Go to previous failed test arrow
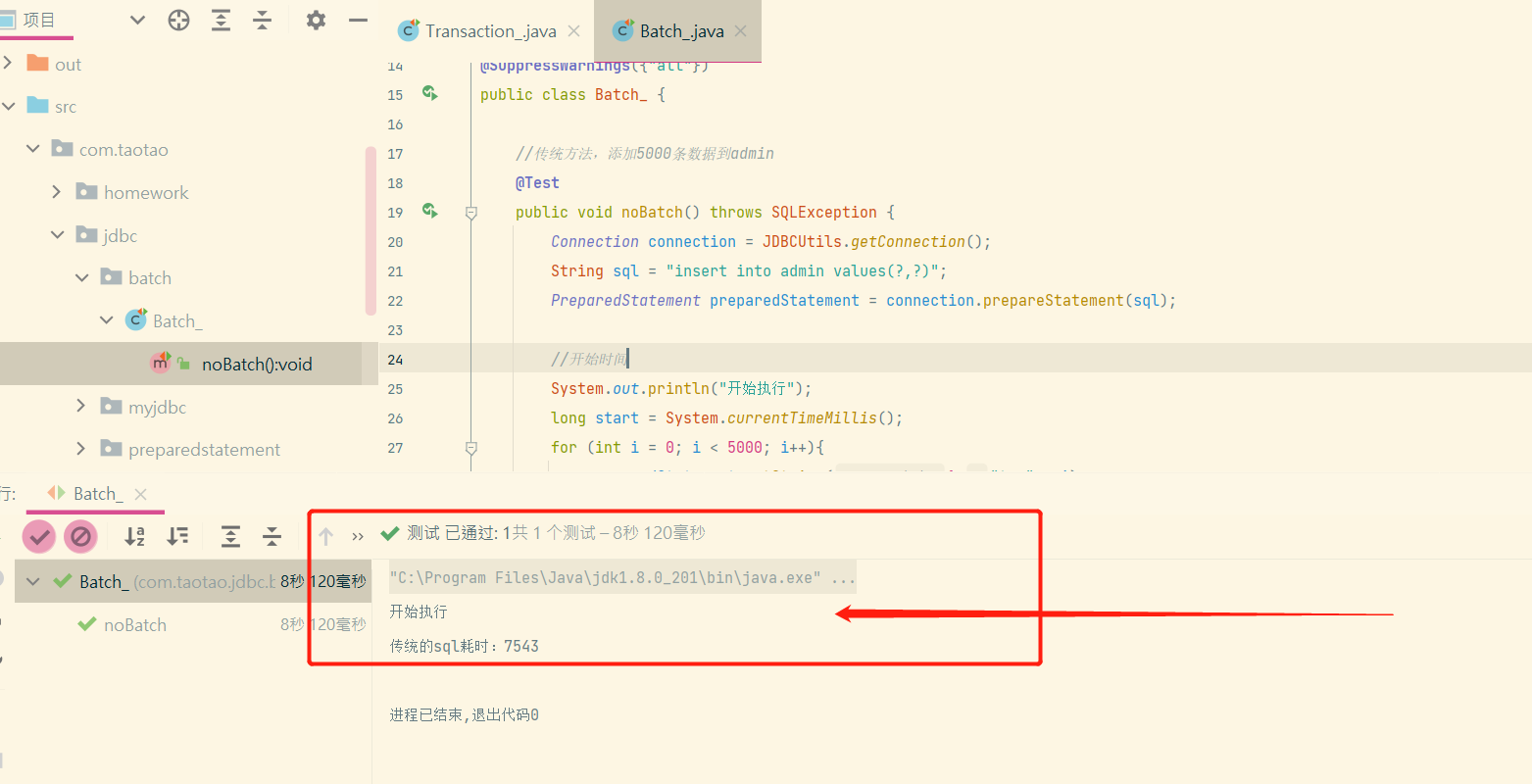This screenshot has width=1532, height=784. [326, 536]
